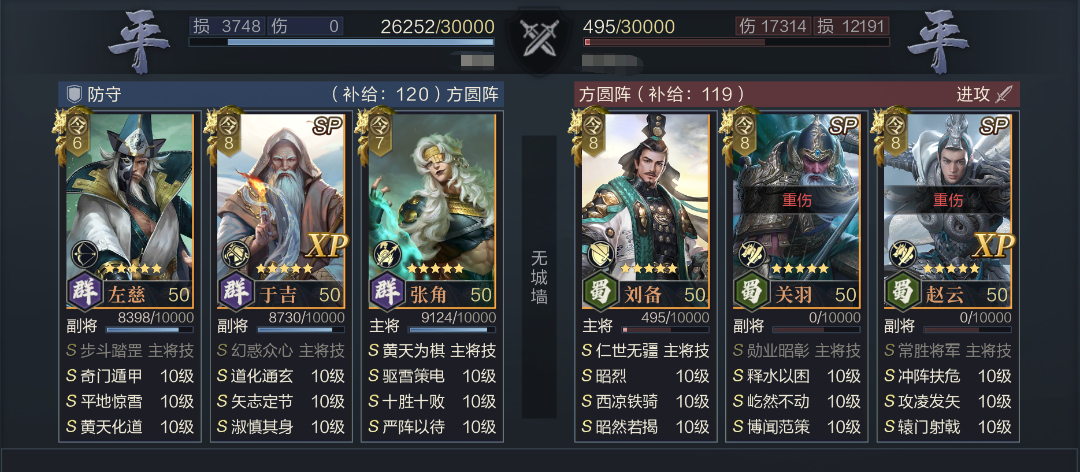
Task: Click the defender's 26252/30000 troop bar
Action: coord(342,41)
